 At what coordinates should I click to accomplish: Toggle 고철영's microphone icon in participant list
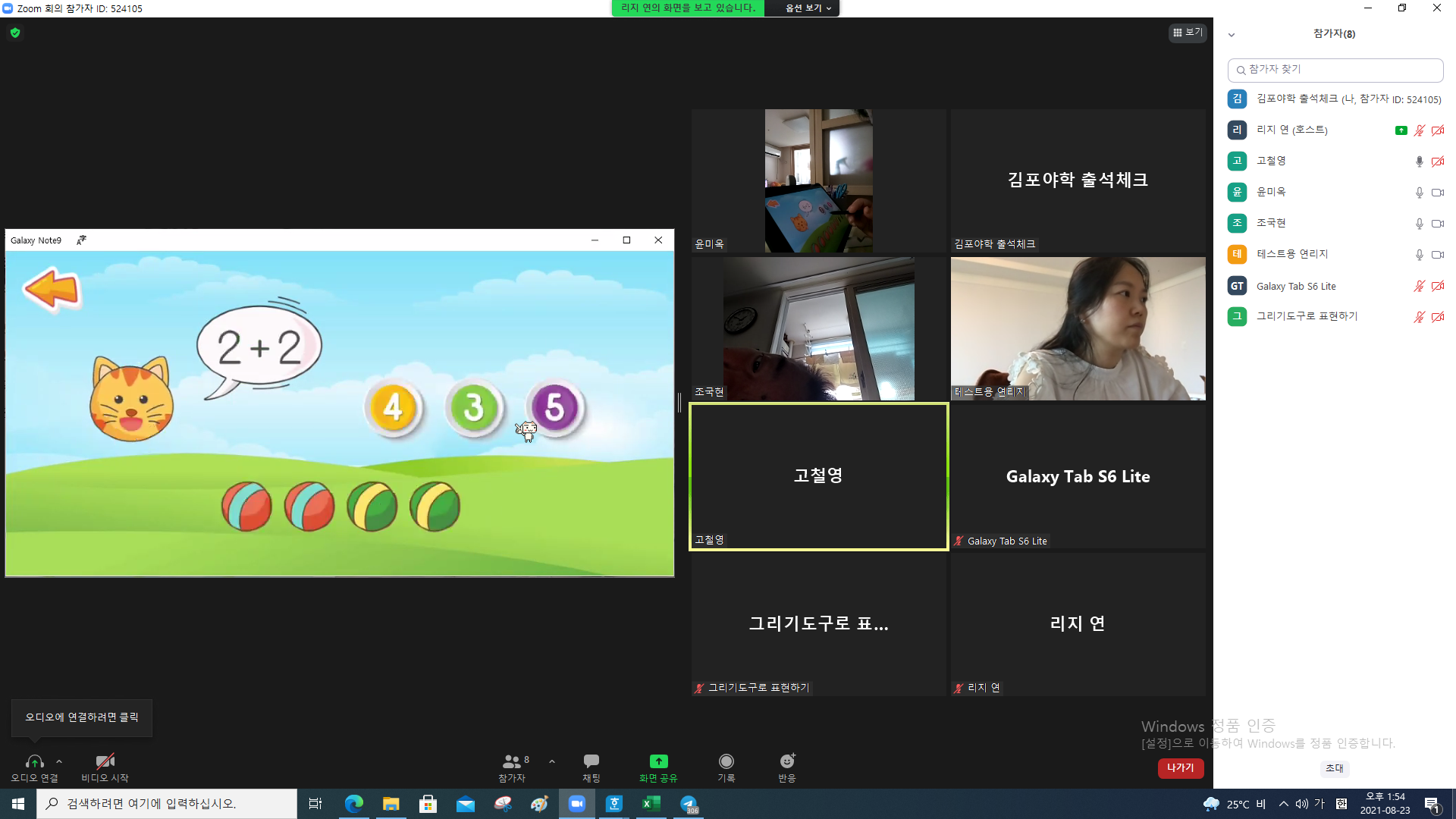1419,162
